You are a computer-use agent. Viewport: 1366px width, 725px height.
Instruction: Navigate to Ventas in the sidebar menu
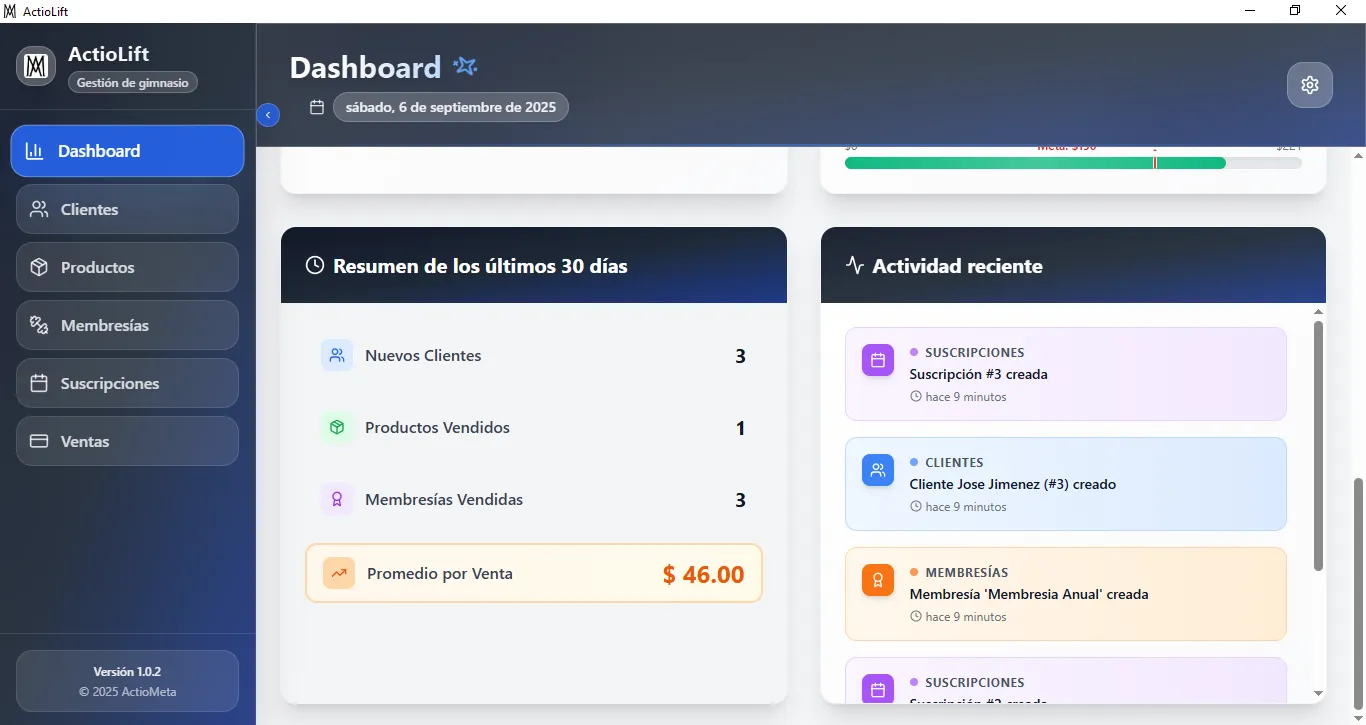(127, 441)
